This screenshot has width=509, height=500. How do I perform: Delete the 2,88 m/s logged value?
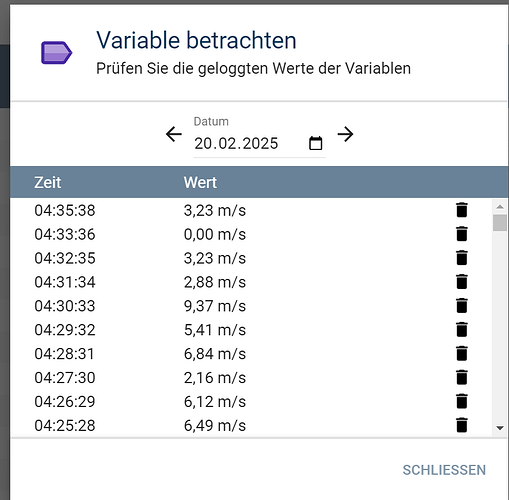coord(462,282)
